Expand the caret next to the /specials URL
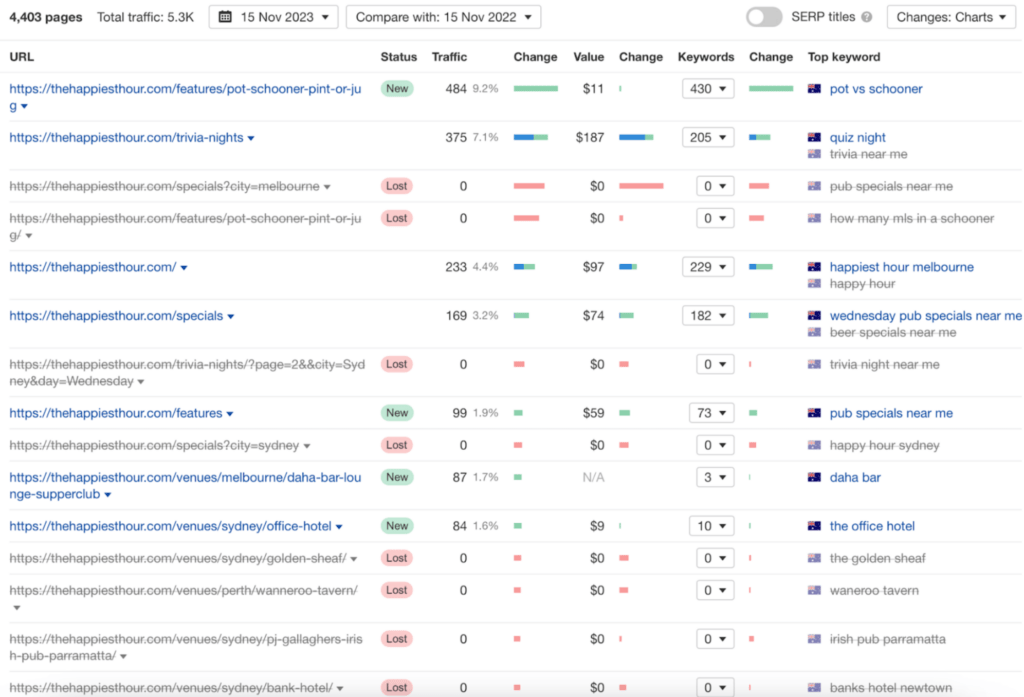This screenshot has width=1024, height=697. coord(231,317)
